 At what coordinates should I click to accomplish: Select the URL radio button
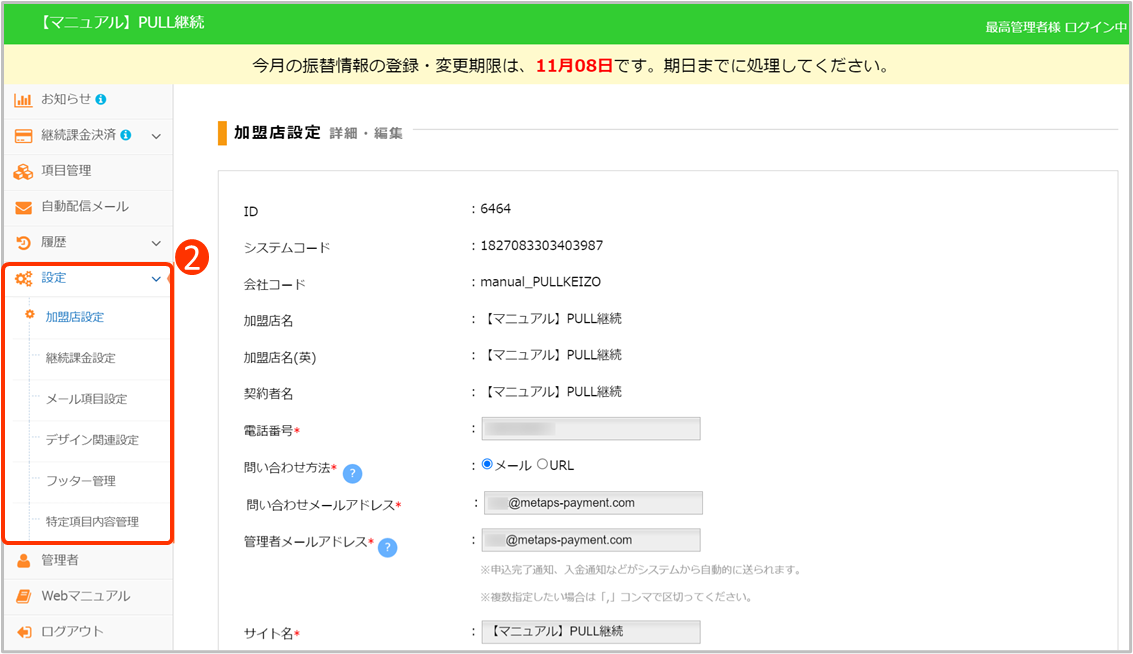point(543,465)
